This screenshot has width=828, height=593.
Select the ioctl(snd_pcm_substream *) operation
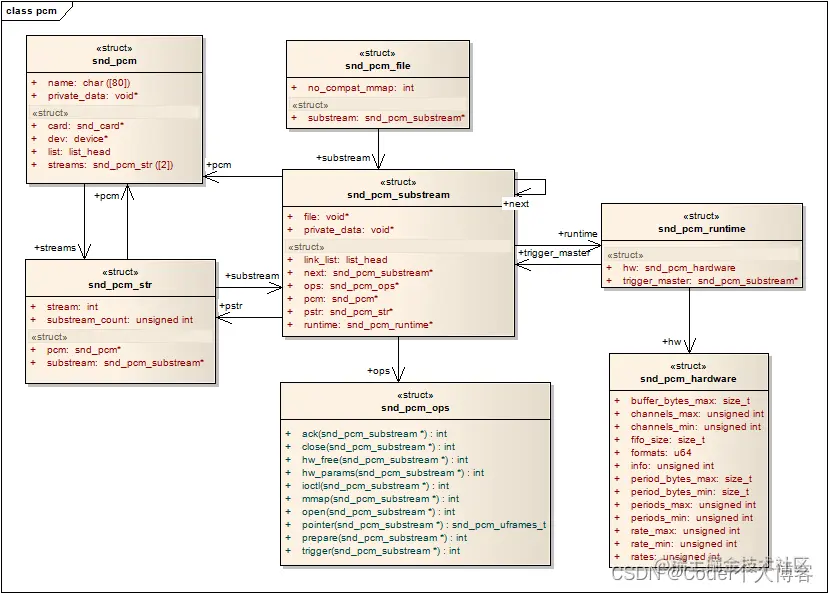375,486
